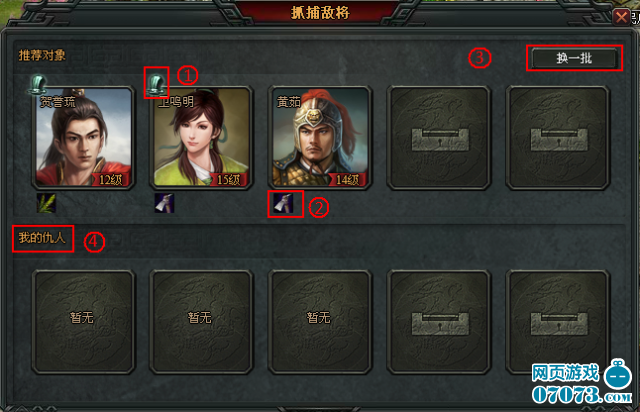Open the 网页游戏 07073.com watermark link
640x412 pixels.
click(x=582, y=383)
